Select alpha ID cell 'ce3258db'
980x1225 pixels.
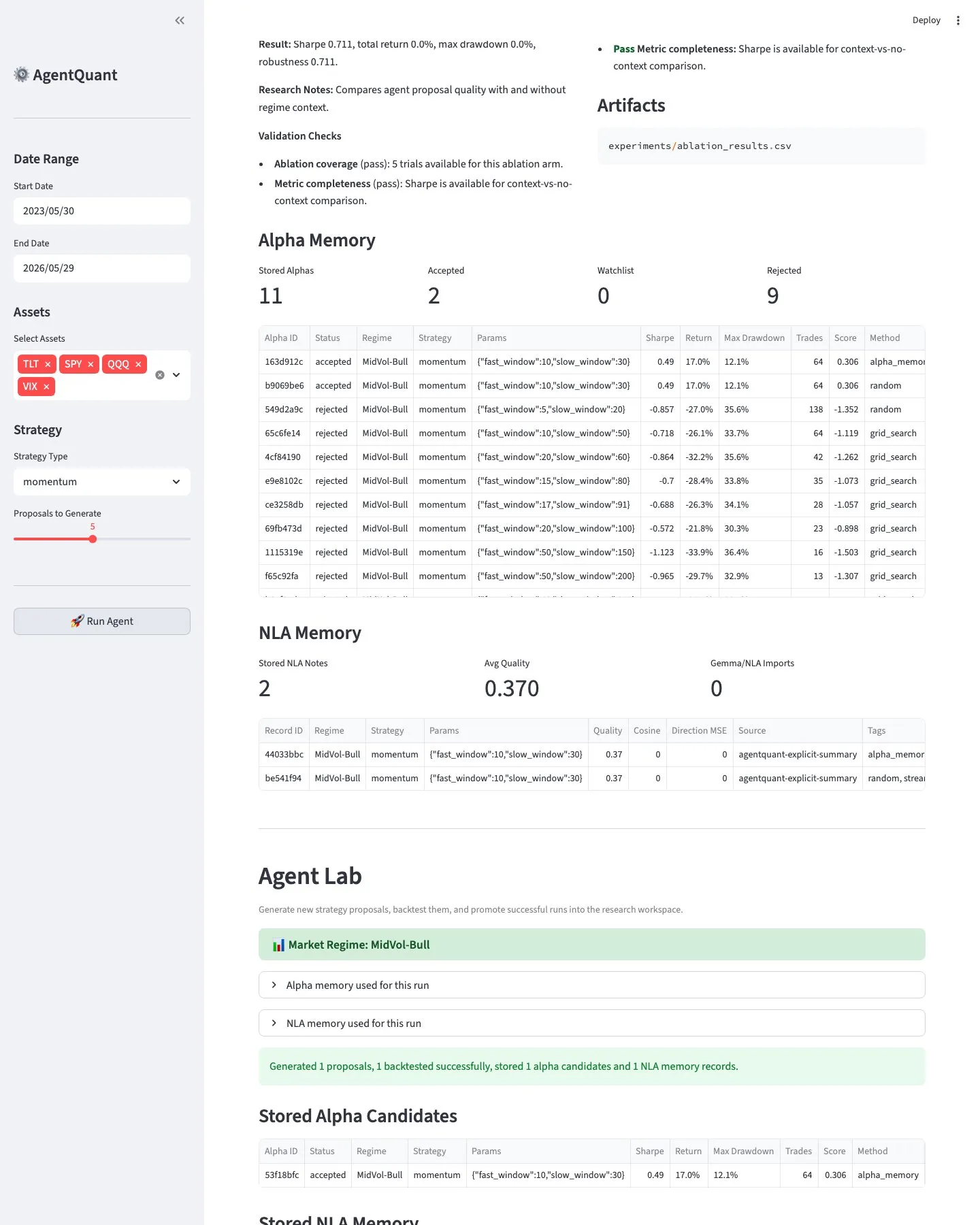[284, 505]
